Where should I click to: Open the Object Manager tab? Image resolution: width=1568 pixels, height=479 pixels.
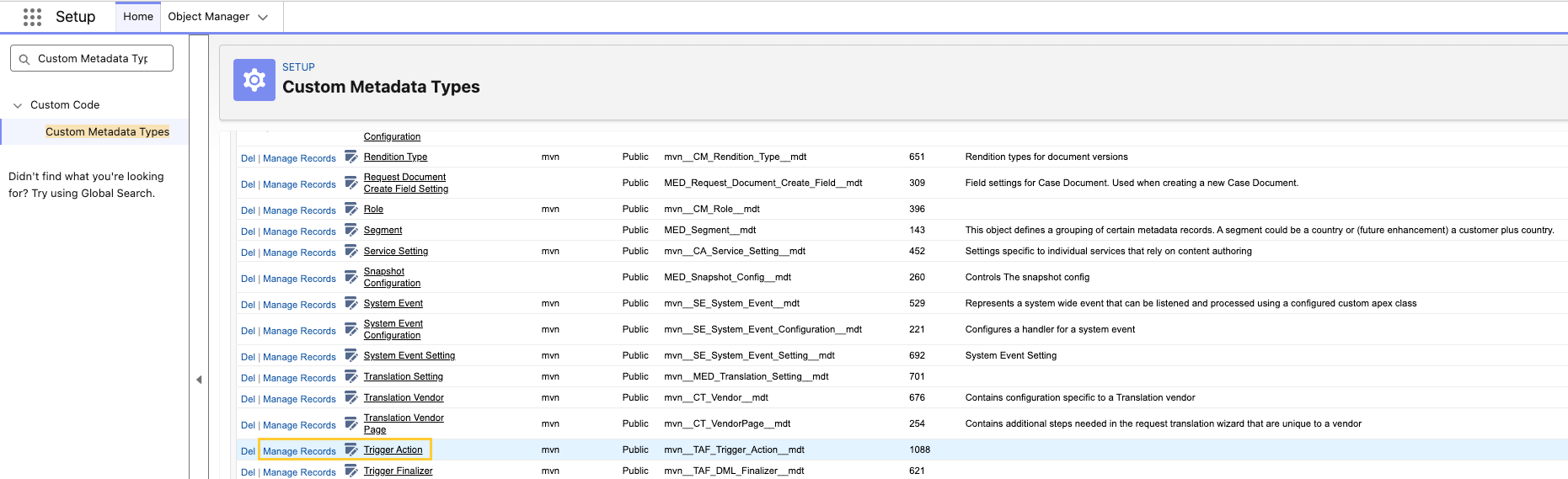pos(208,17)
